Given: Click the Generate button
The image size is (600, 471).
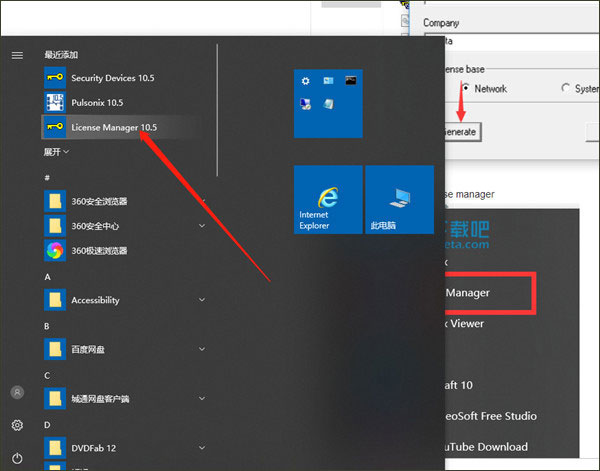Looking at the screenshot, I should 461,132.
